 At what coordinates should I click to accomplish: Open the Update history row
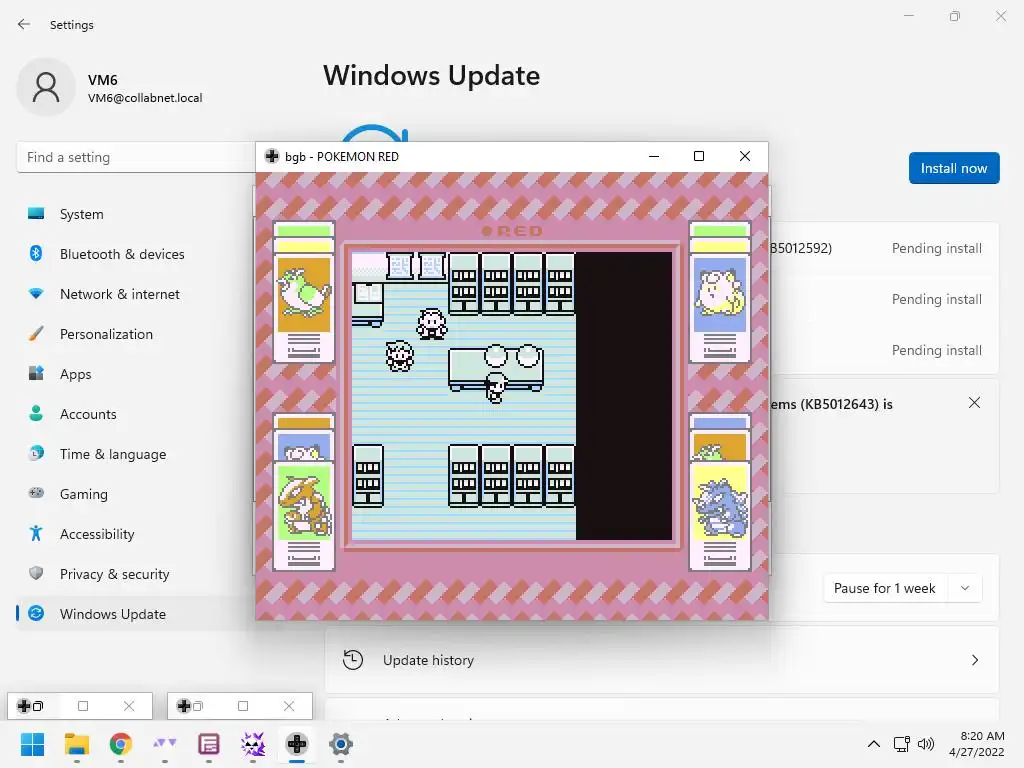click(662, 660)
